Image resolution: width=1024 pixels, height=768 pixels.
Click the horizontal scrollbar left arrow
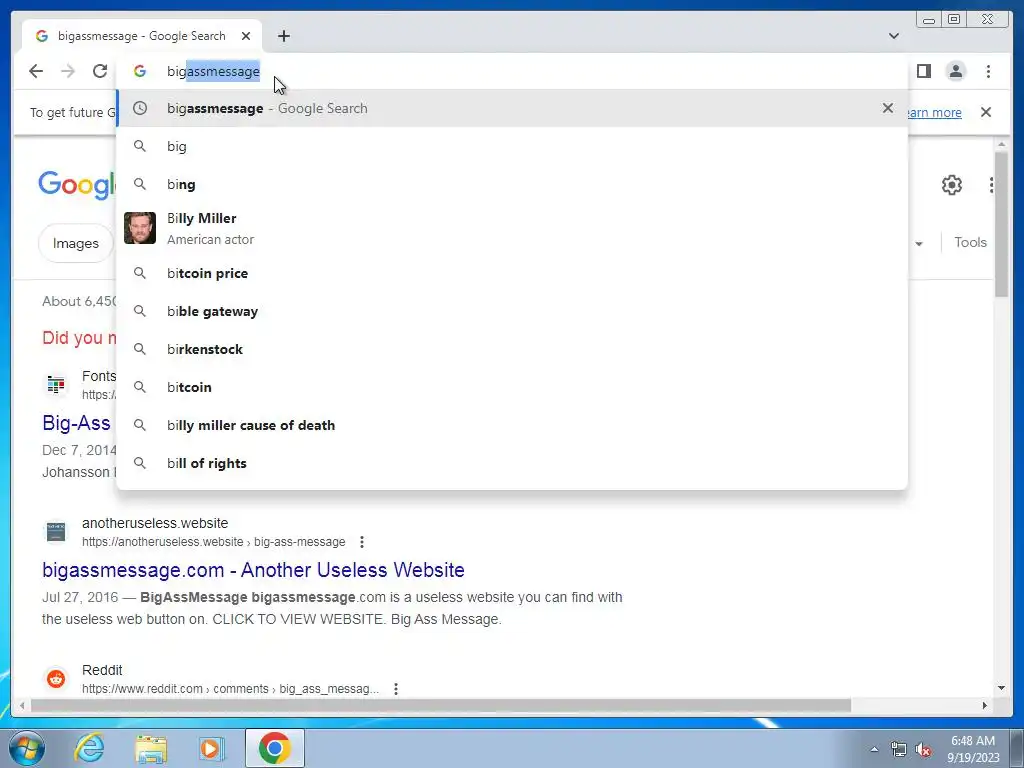coord(22,705)
